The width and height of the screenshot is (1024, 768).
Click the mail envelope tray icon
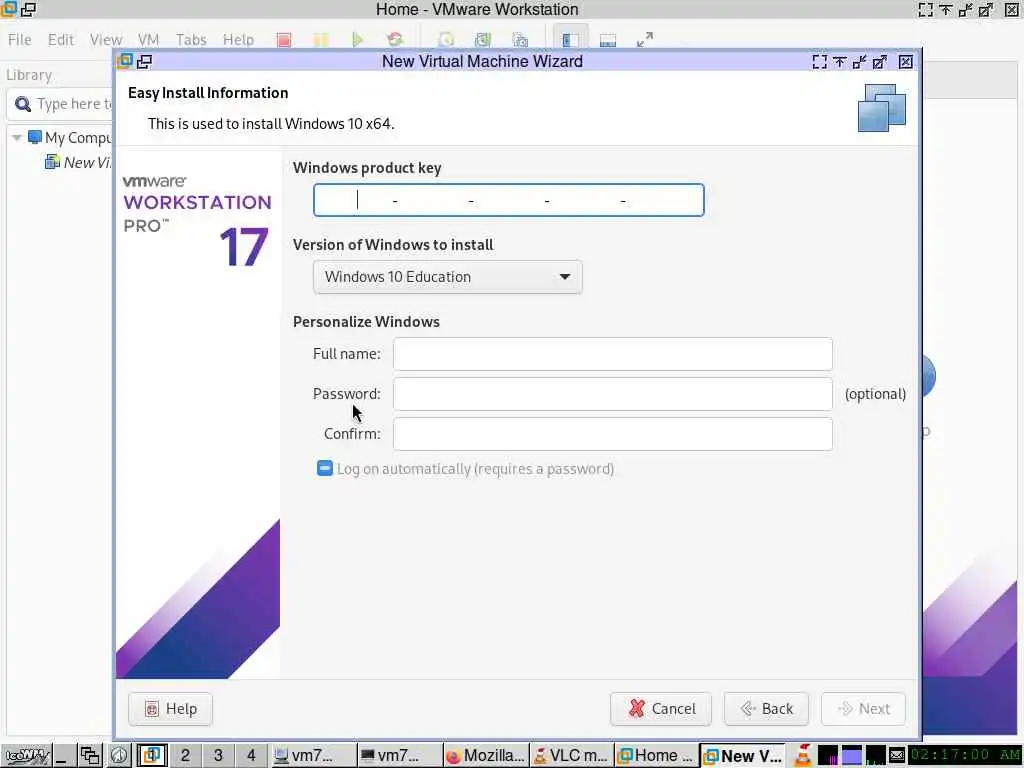pyautogui.click(x=897, y=756)
